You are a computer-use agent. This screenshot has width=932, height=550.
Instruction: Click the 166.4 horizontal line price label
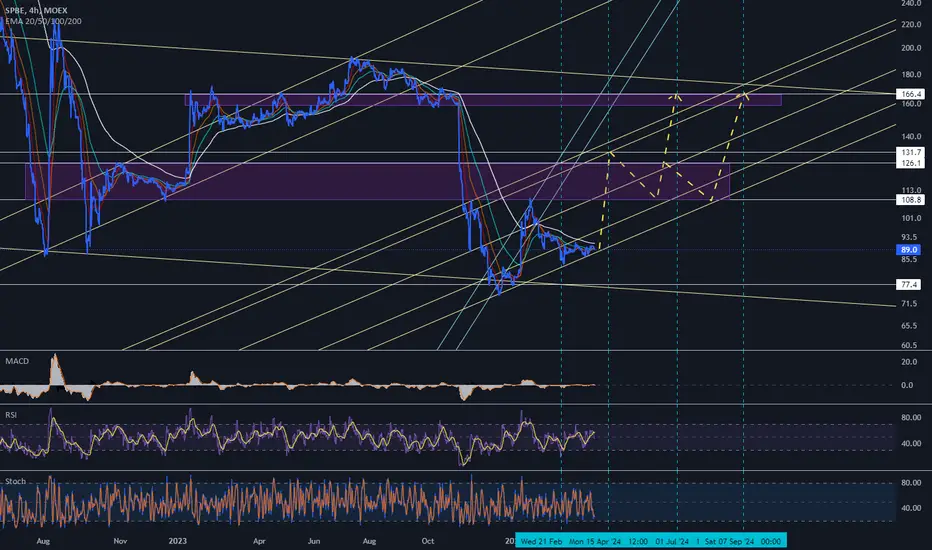click(x=911, y=94)
